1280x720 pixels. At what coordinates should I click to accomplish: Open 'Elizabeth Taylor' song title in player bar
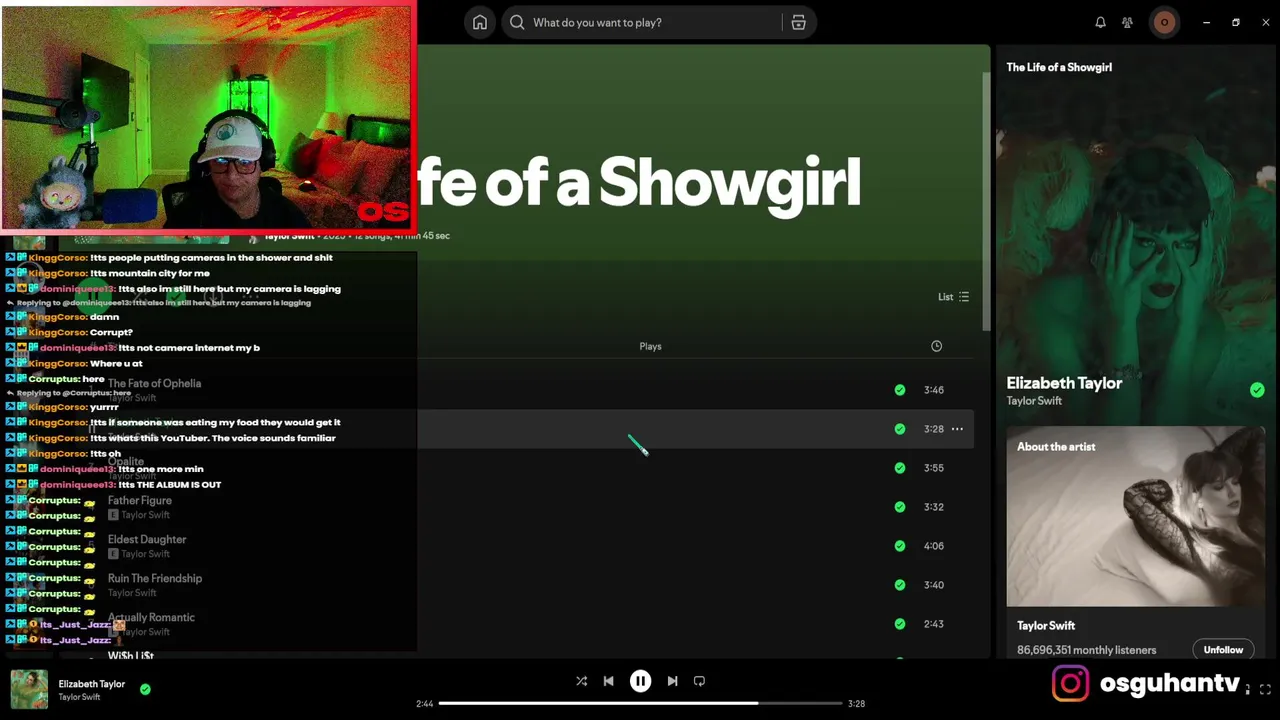pos(91,684)
